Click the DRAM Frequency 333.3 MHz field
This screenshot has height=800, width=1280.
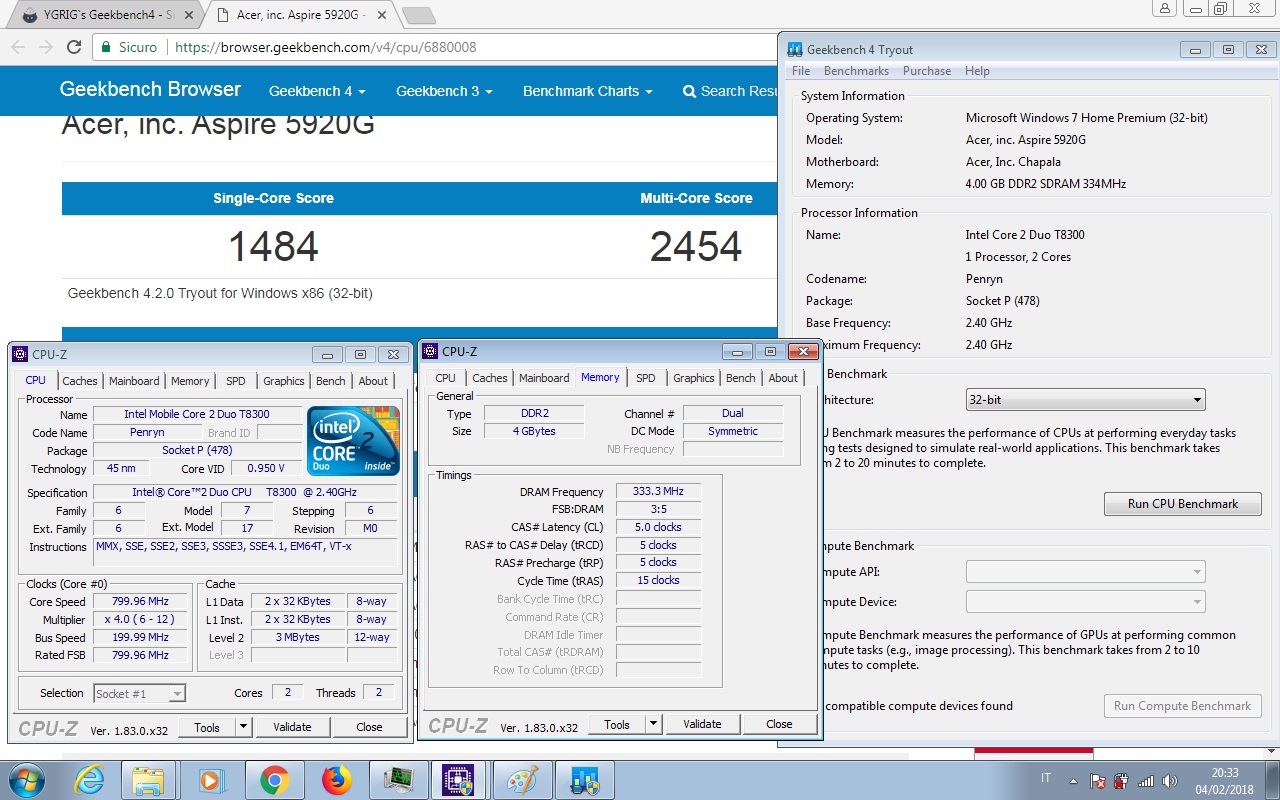click(x=658, y=492)
